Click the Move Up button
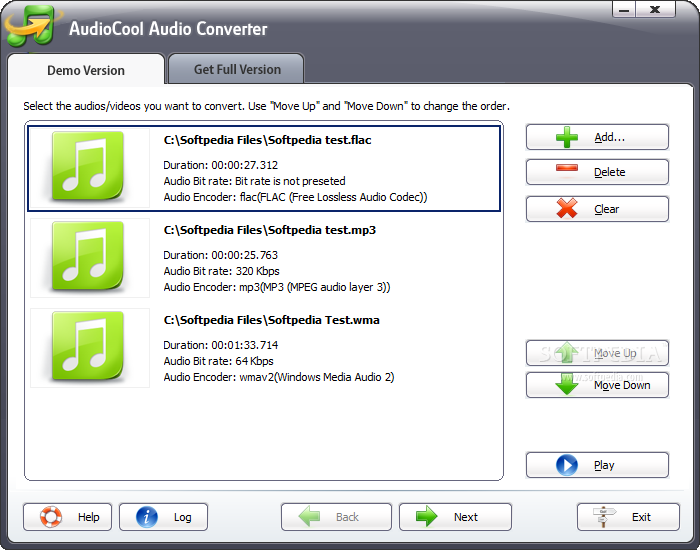Screen dimensions: 700x550 [x=597, y=353]
